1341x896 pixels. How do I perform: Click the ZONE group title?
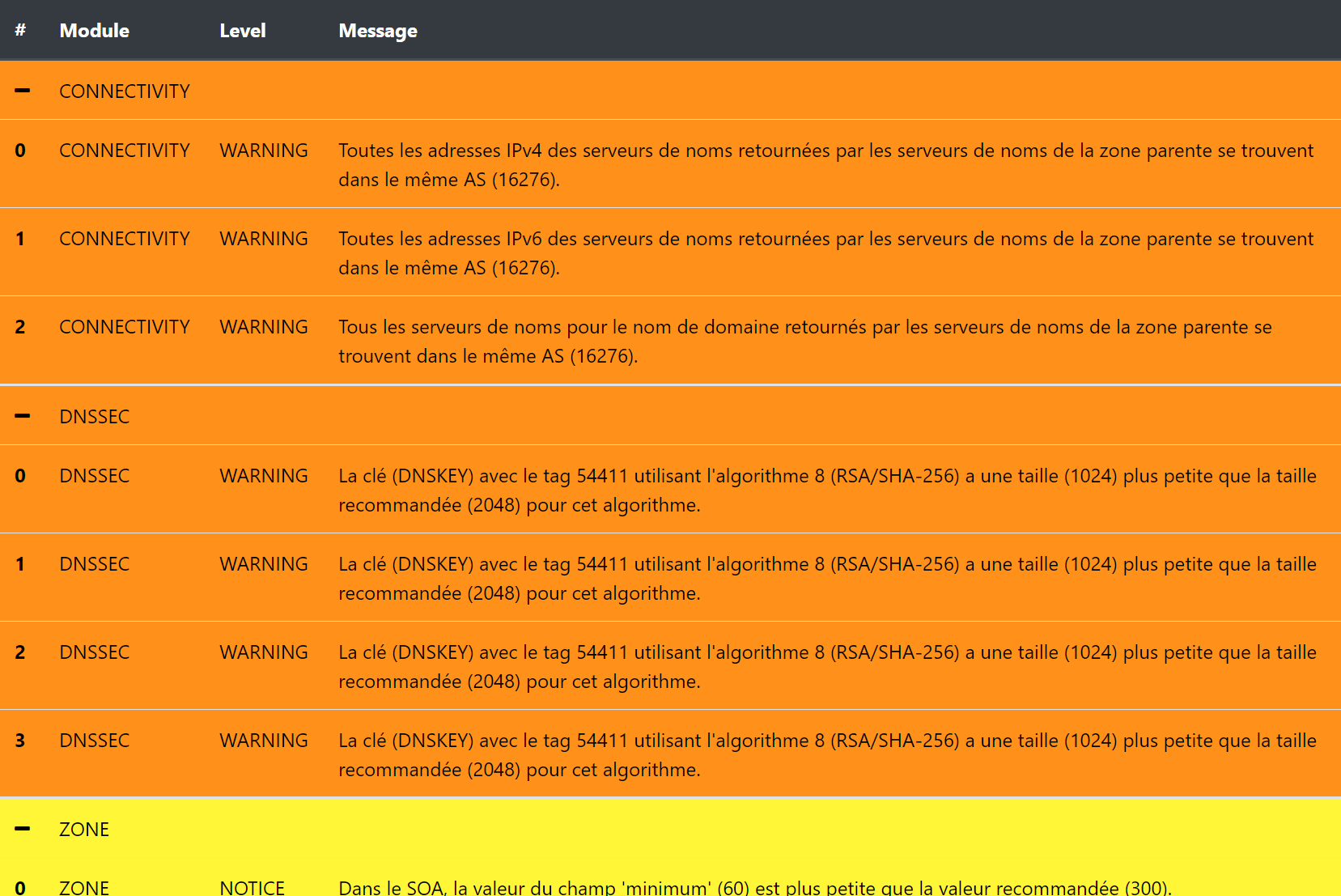pos(84,830)
